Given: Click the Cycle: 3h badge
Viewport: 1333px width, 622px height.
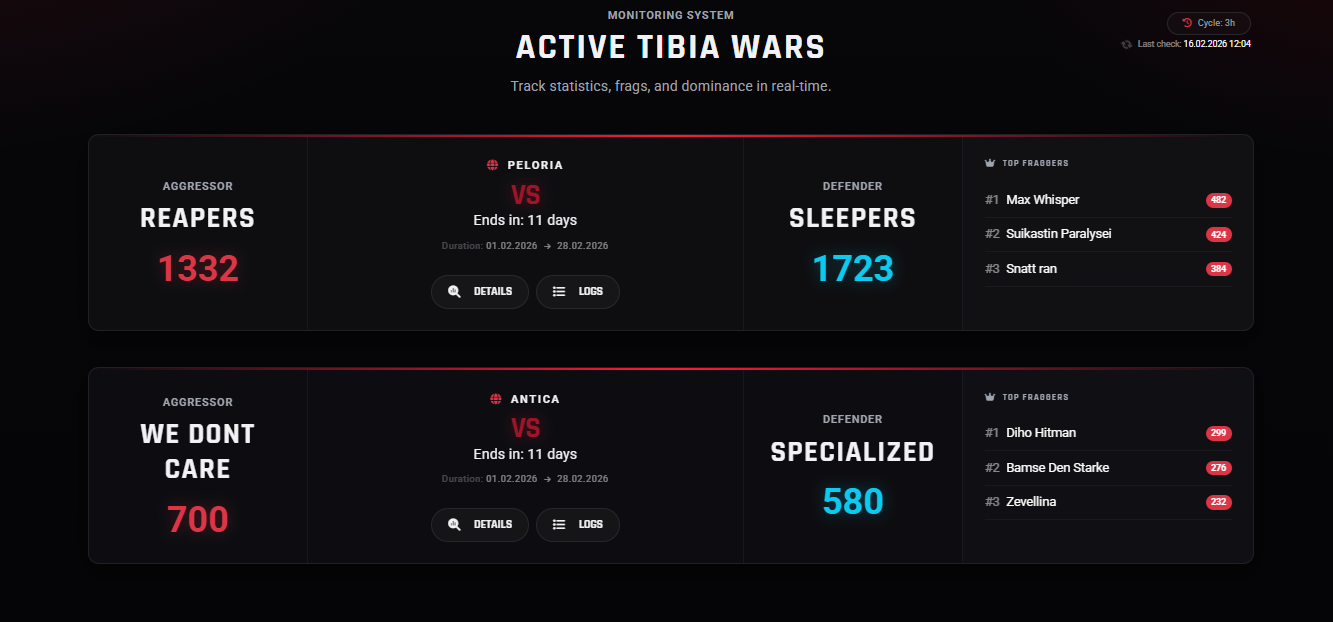Looking at the screenshot, I should 1208,22.
